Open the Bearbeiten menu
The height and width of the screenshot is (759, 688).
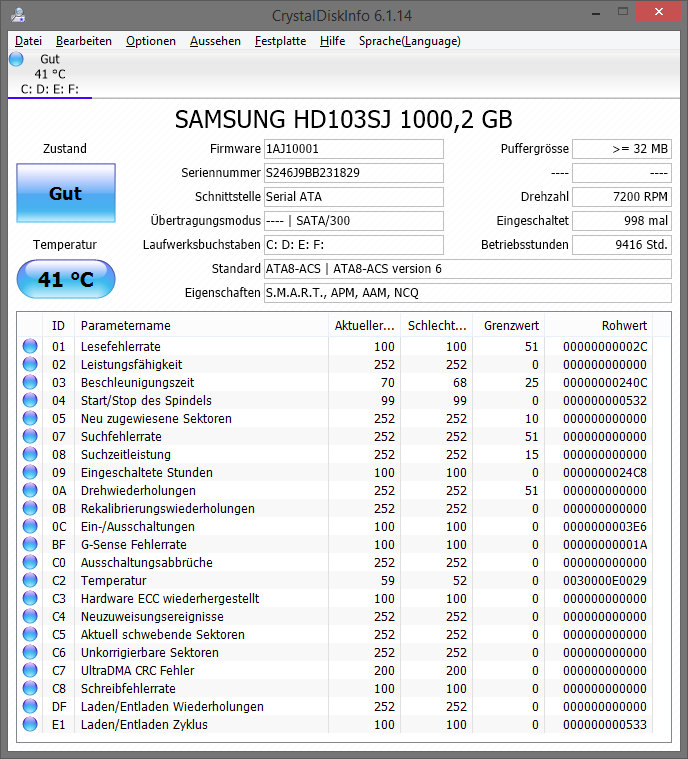[84, 41]
